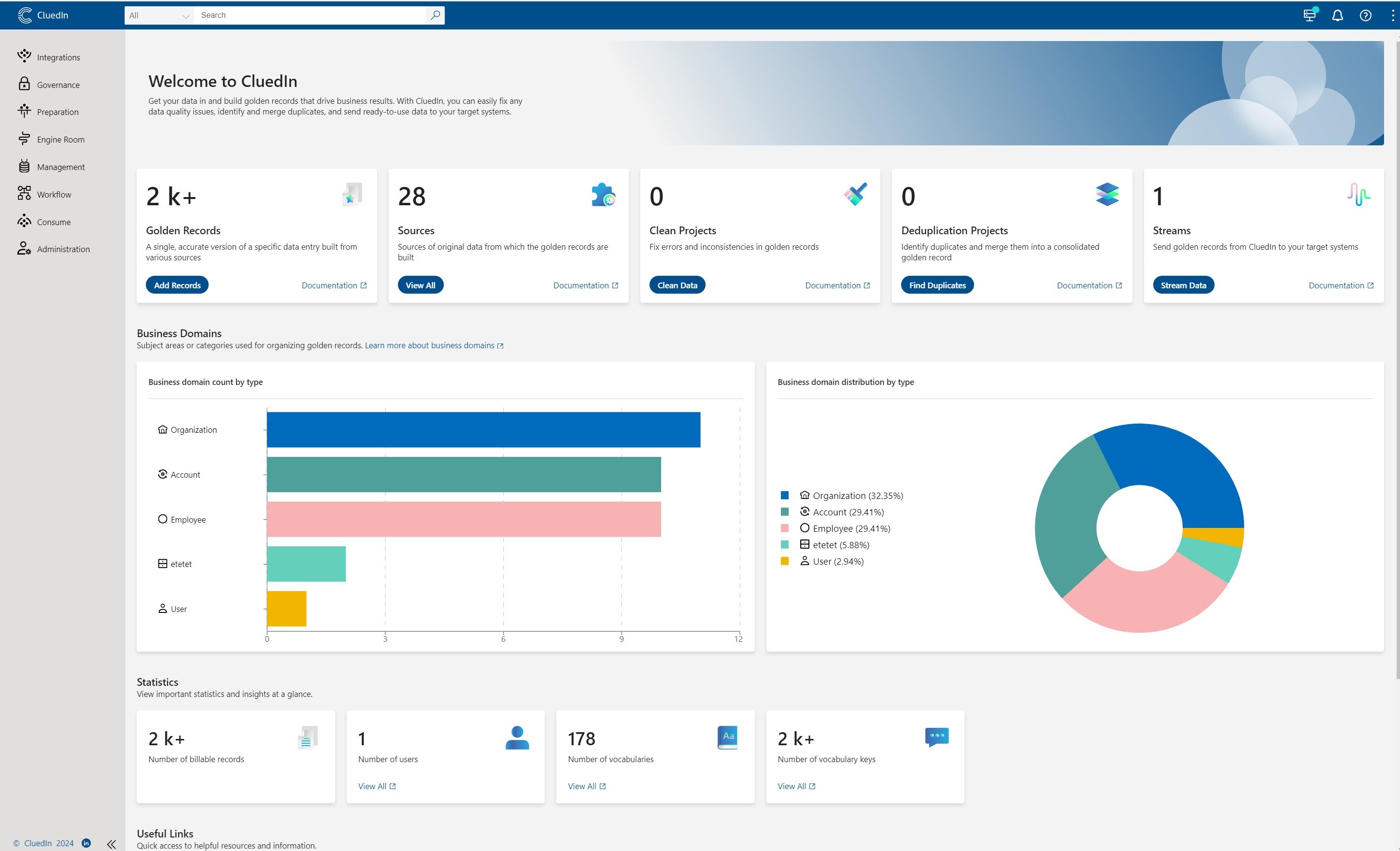The height and width of the screenshot is (851, 1400).
Task: Go to Preparation menu
Action: coord(58,112)
